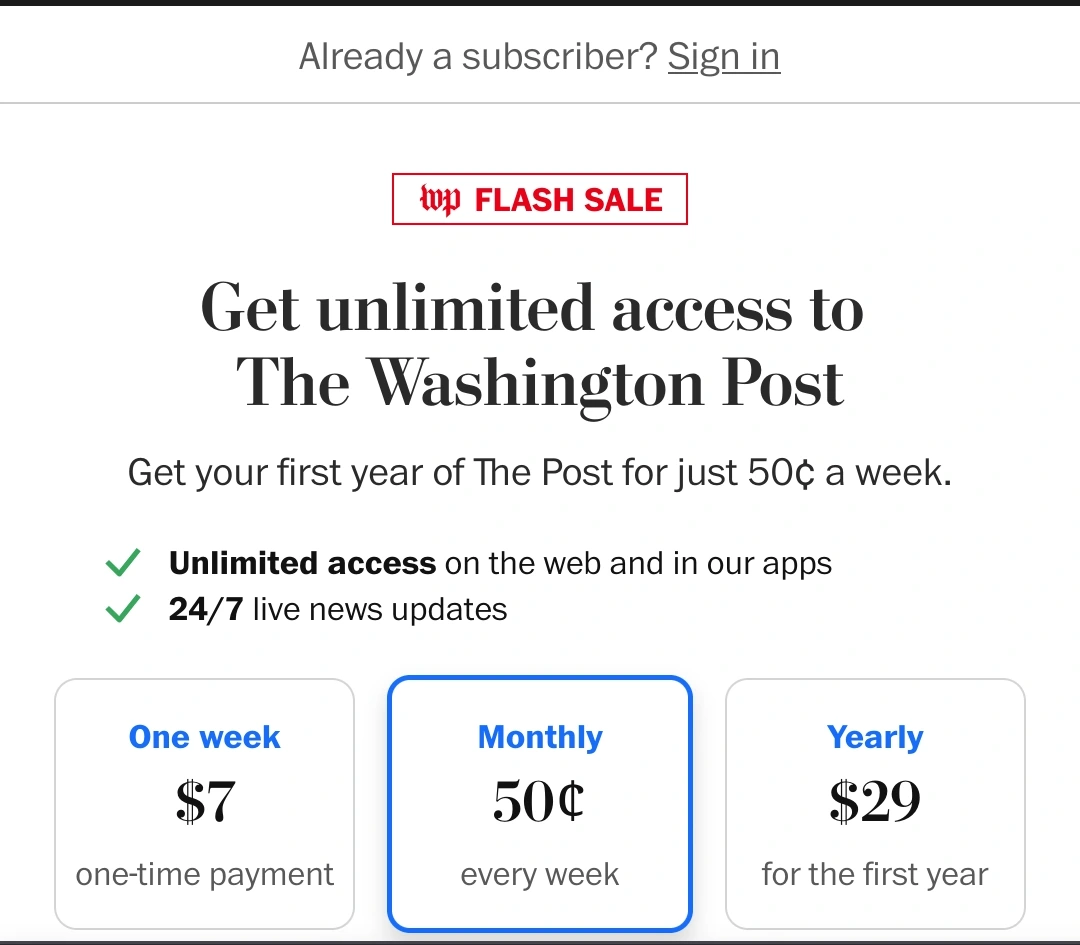This screenshot has width=1080, height=945.
Task: Click the green checkmark beside 24/7 live news updates
Action: (122, 608)
